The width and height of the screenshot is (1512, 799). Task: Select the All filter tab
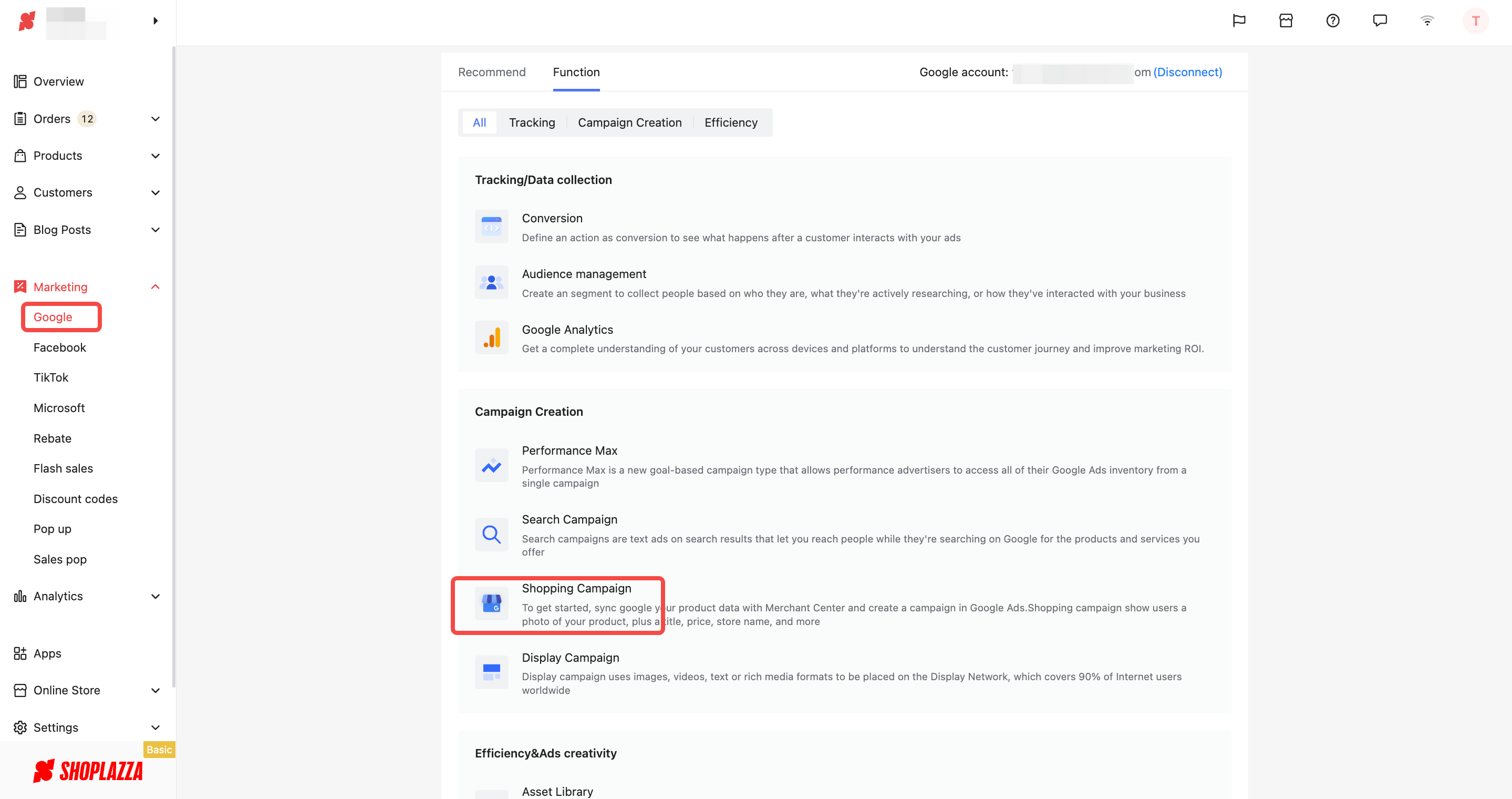point(480,122)
